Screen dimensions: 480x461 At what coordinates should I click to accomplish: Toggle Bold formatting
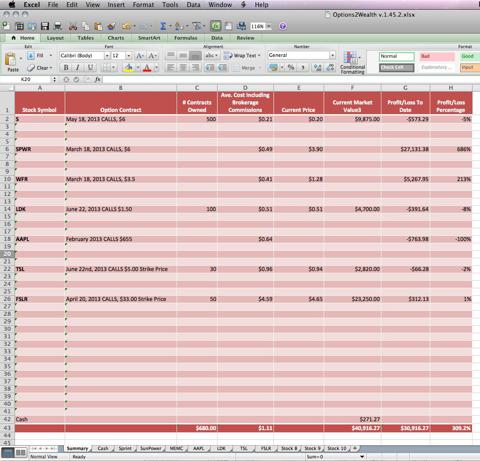coord(66,68)
